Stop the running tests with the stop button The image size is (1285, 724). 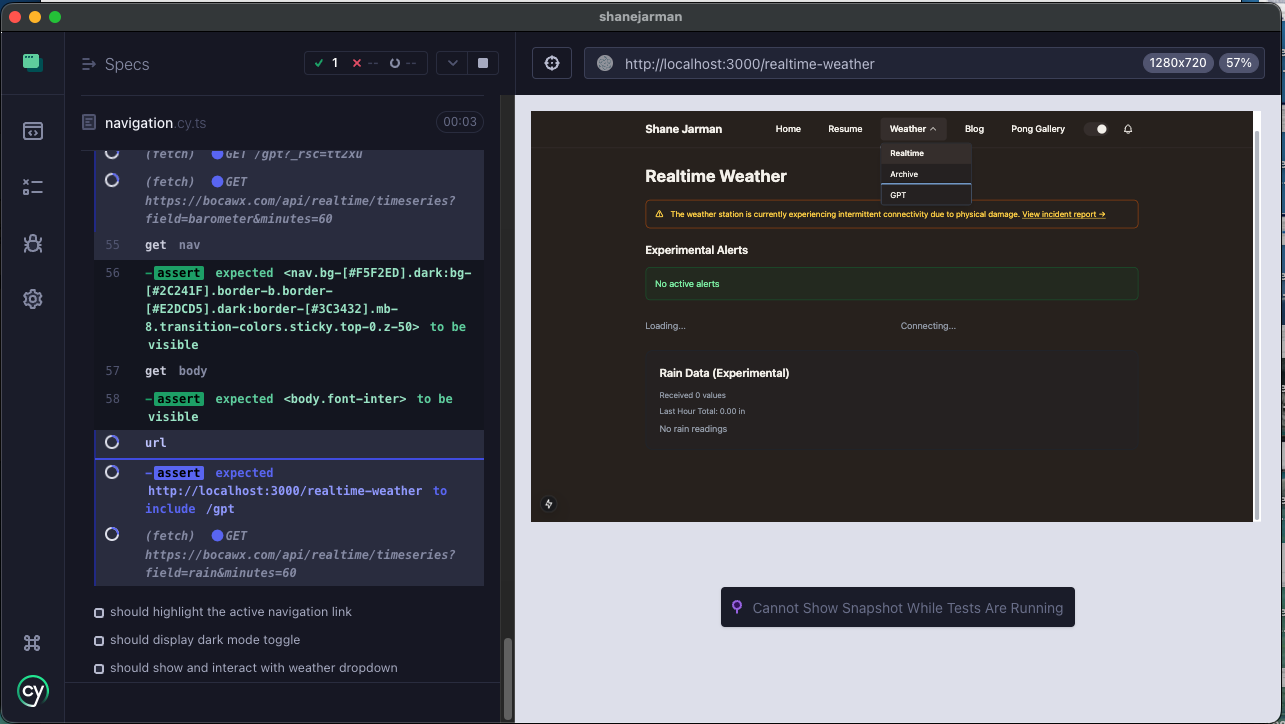[x=482, y=62]
